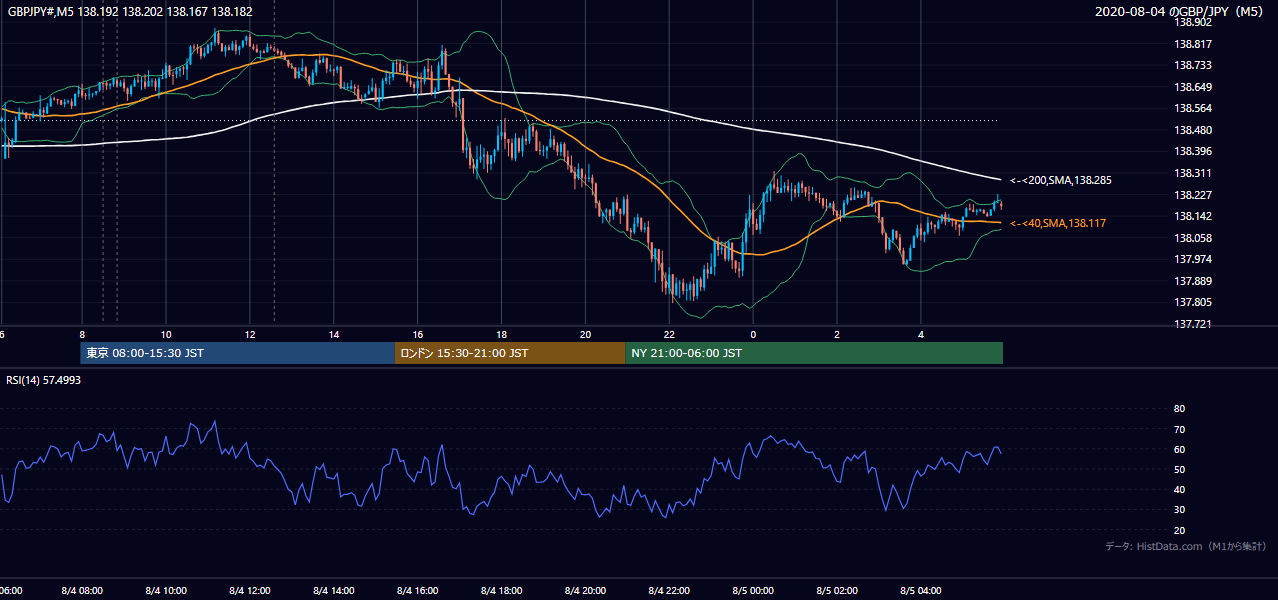Image resolution: width=1278 pixels, height=600 pixels.
Task: Click hour label 18 under price chart
Action: point(502,334)
